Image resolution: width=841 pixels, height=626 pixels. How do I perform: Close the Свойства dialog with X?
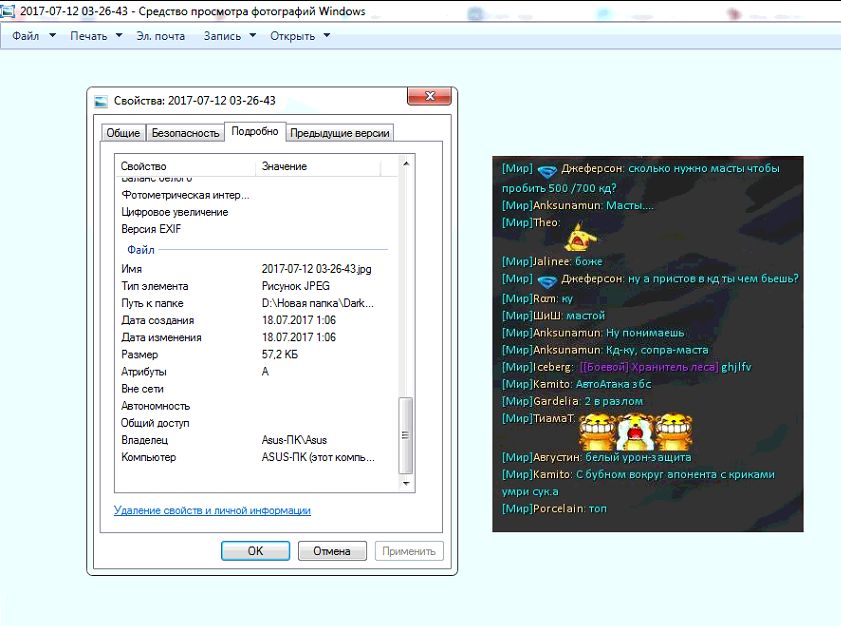tap(429, 96)
